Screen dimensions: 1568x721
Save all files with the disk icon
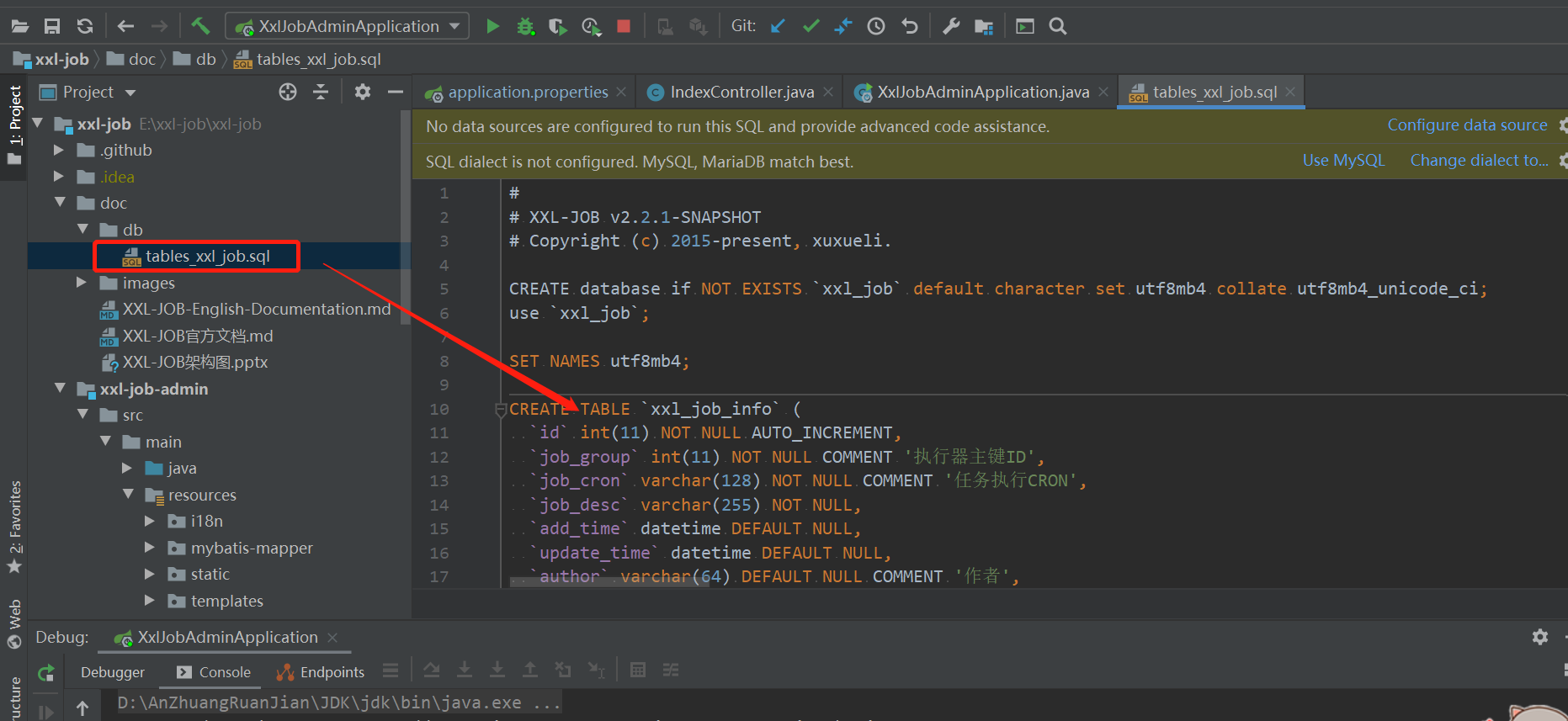click(52, 26)
